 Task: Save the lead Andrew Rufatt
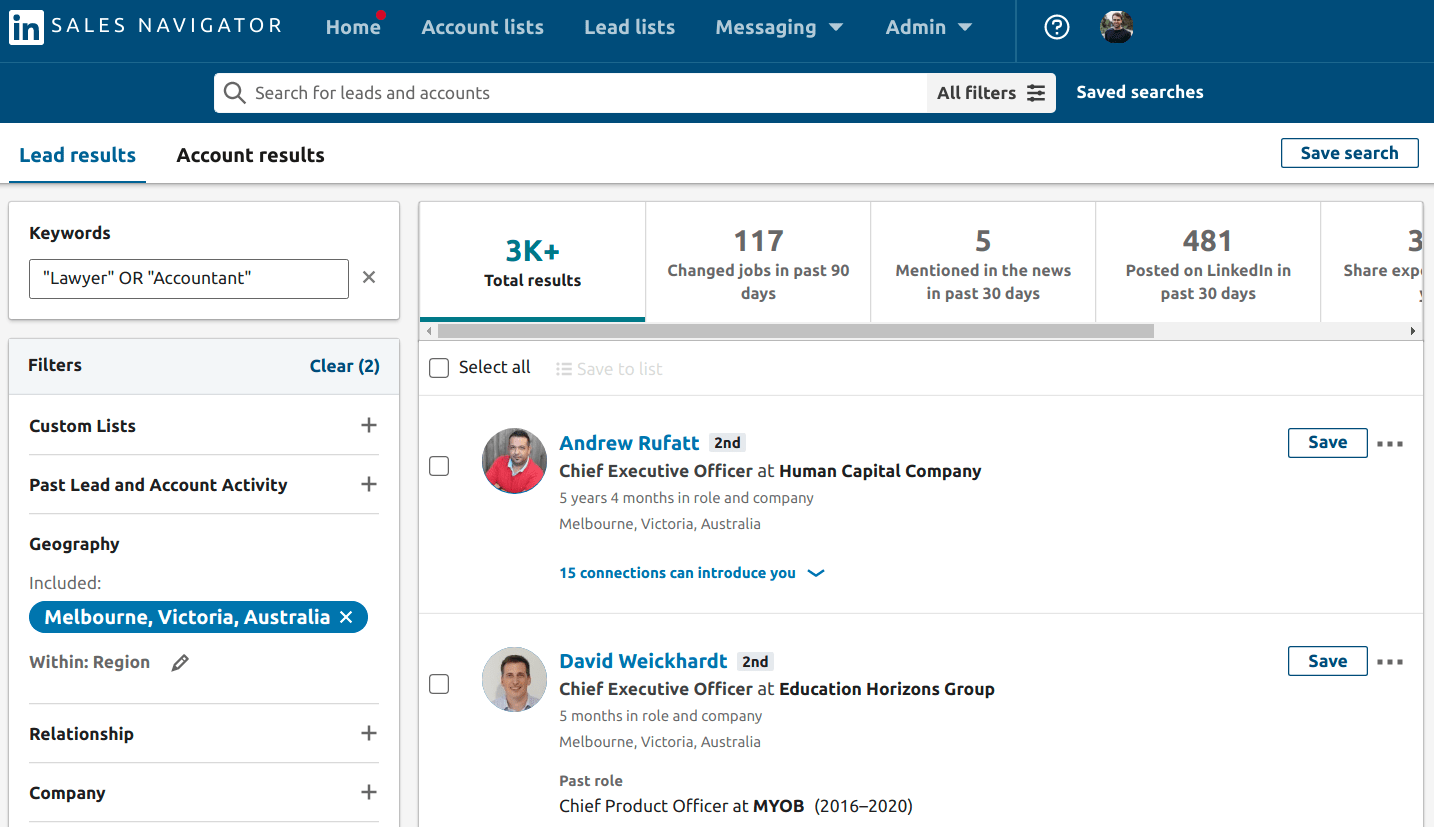click(1328, 443)
